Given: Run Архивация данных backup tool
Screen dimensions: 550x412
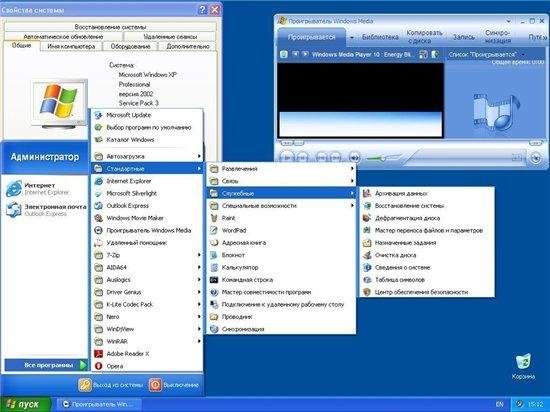Looking at the screenshot, I should (x=427, y=193).
